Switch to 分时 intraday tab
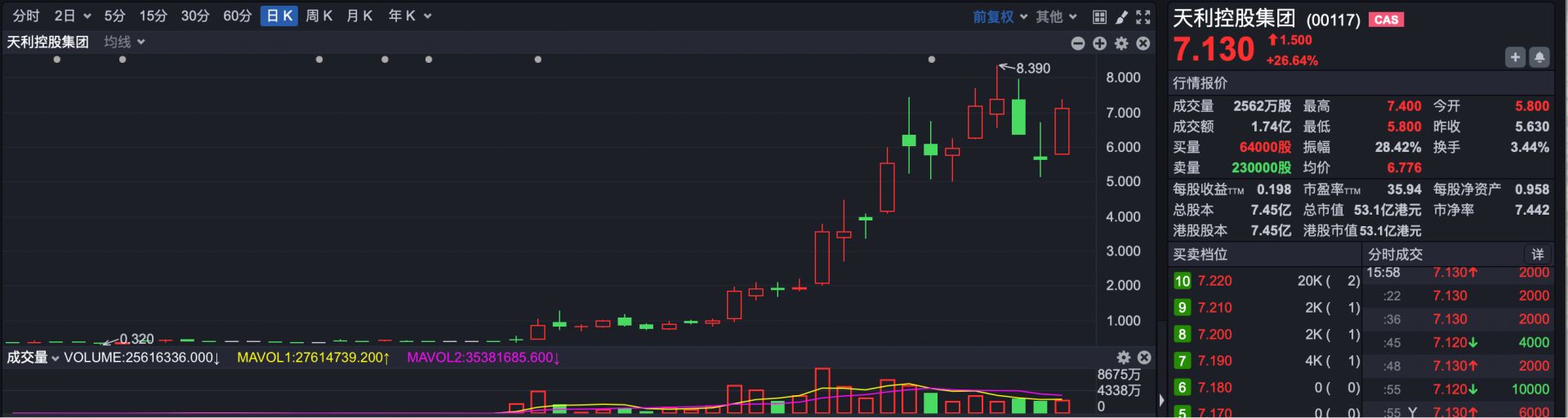Viewport: 1568px width, 418px height. (25, 16)
